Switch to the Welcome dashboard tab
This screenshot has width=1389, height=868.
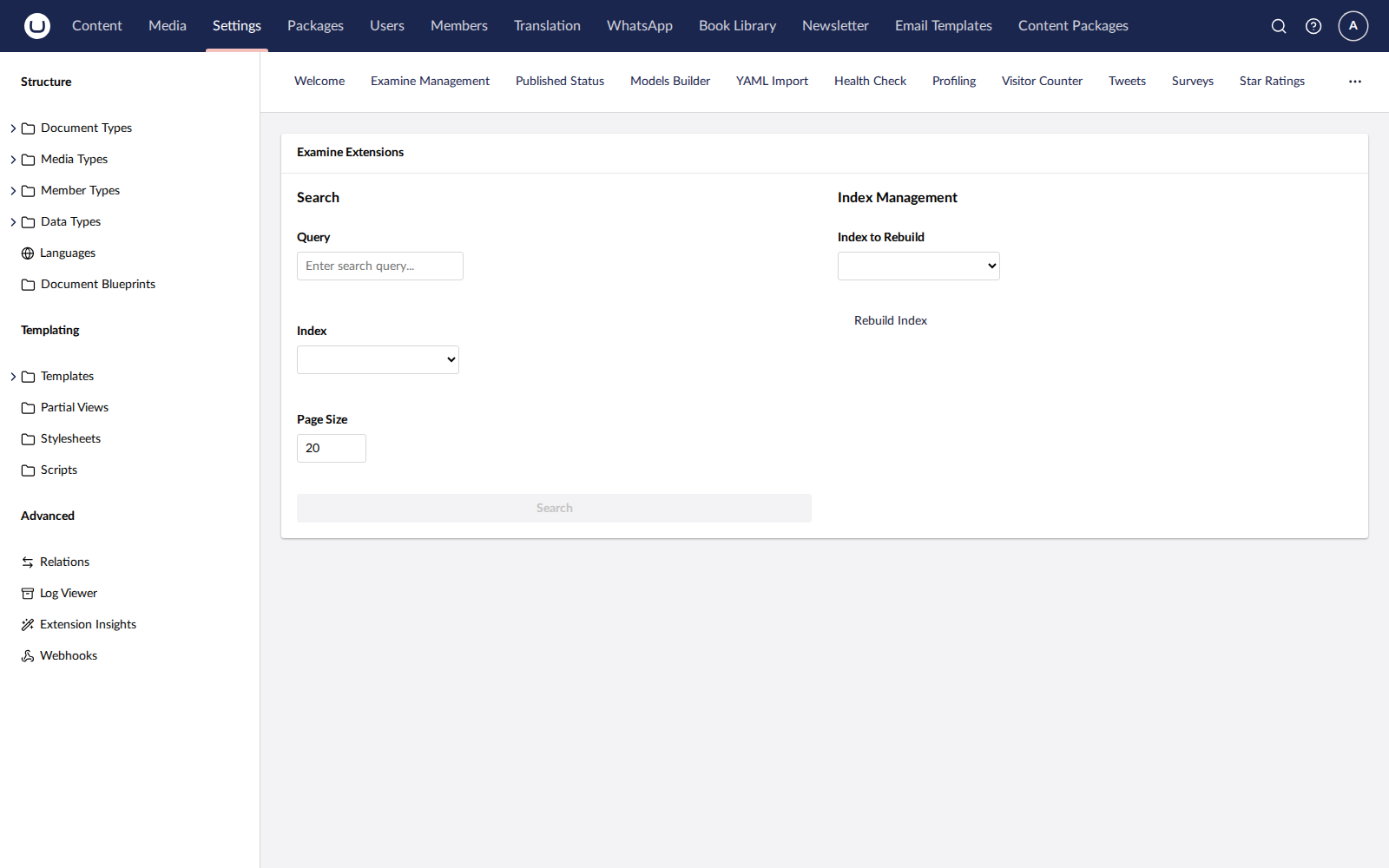tap(319, 82)
